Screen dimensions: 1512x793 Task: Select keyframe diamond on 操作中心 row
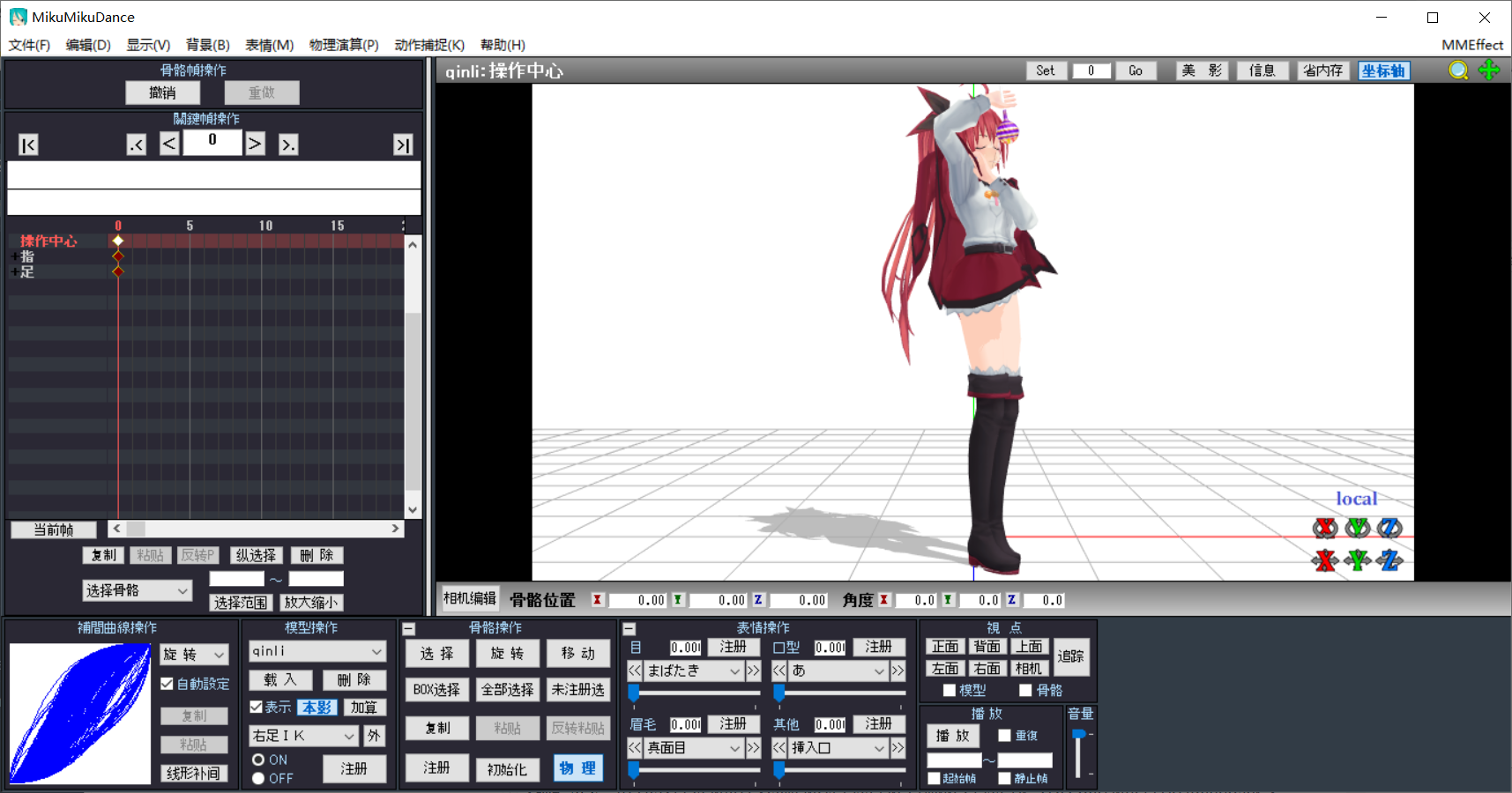click(118, 241)
